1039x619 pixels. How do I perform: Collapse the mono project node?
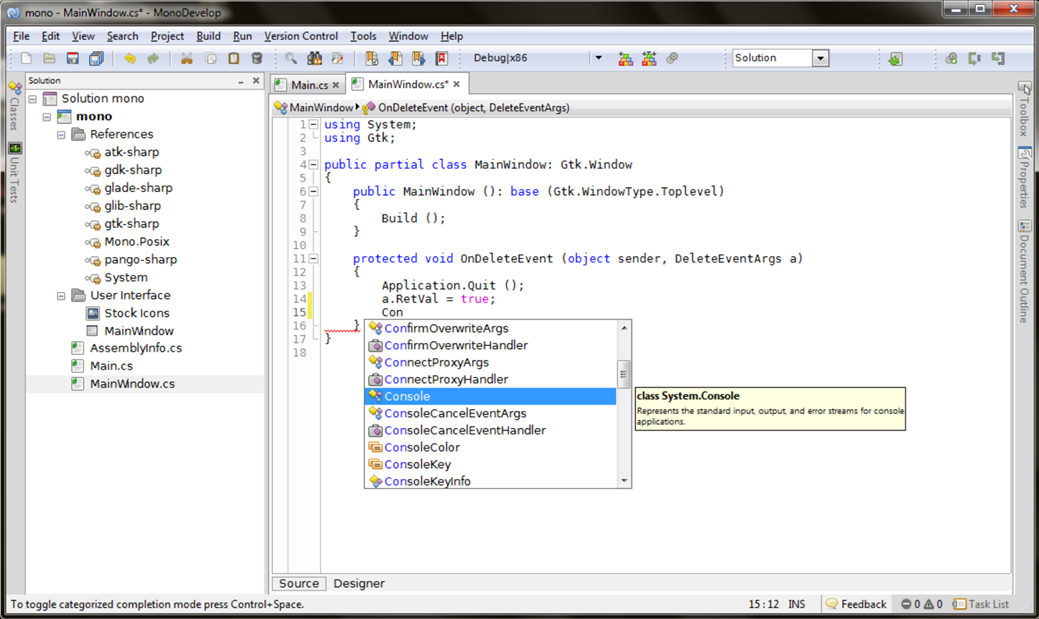click(46, 117)
